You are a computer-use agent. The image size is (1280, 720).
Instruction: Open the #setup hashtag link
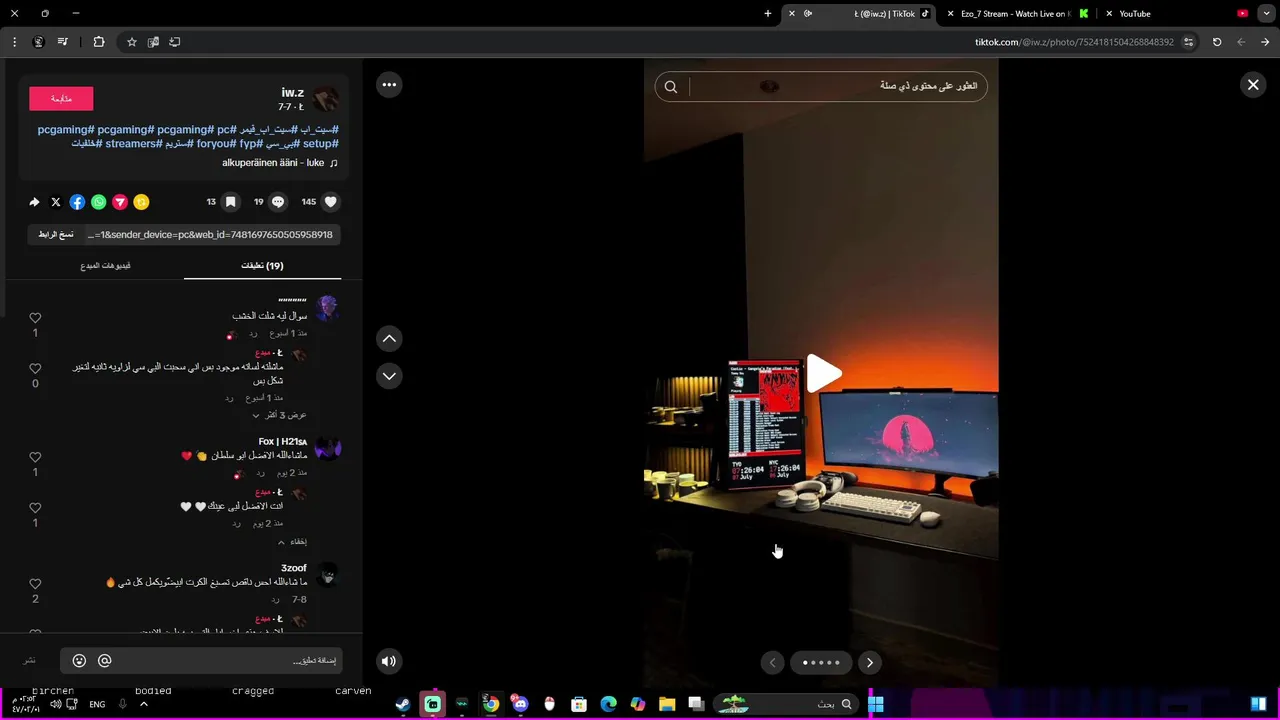[320, 144]
